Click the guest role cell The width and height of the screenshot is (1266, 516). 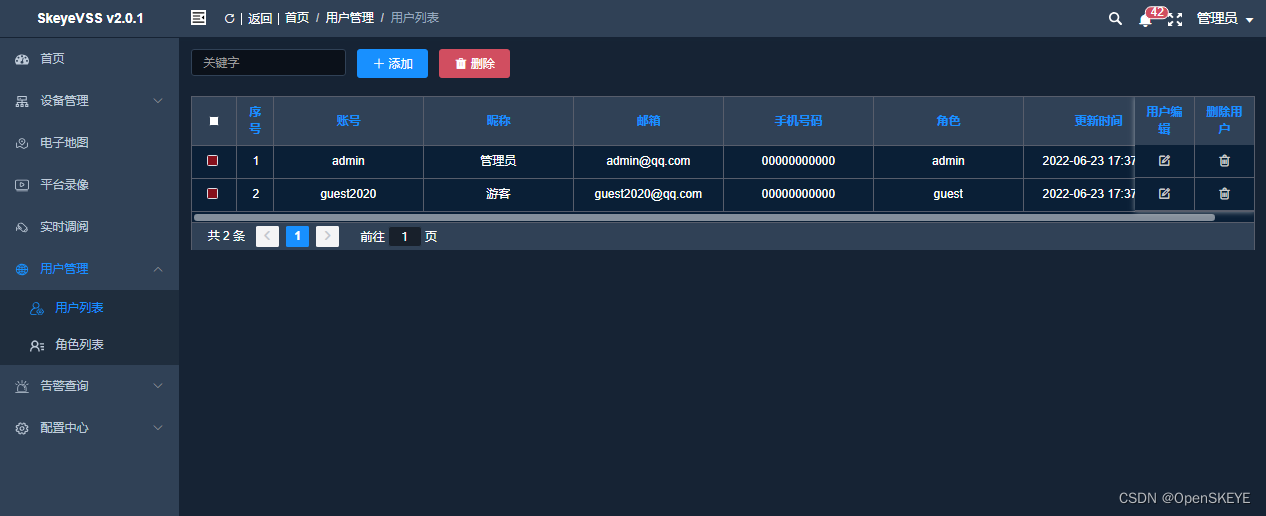point(948,194)
